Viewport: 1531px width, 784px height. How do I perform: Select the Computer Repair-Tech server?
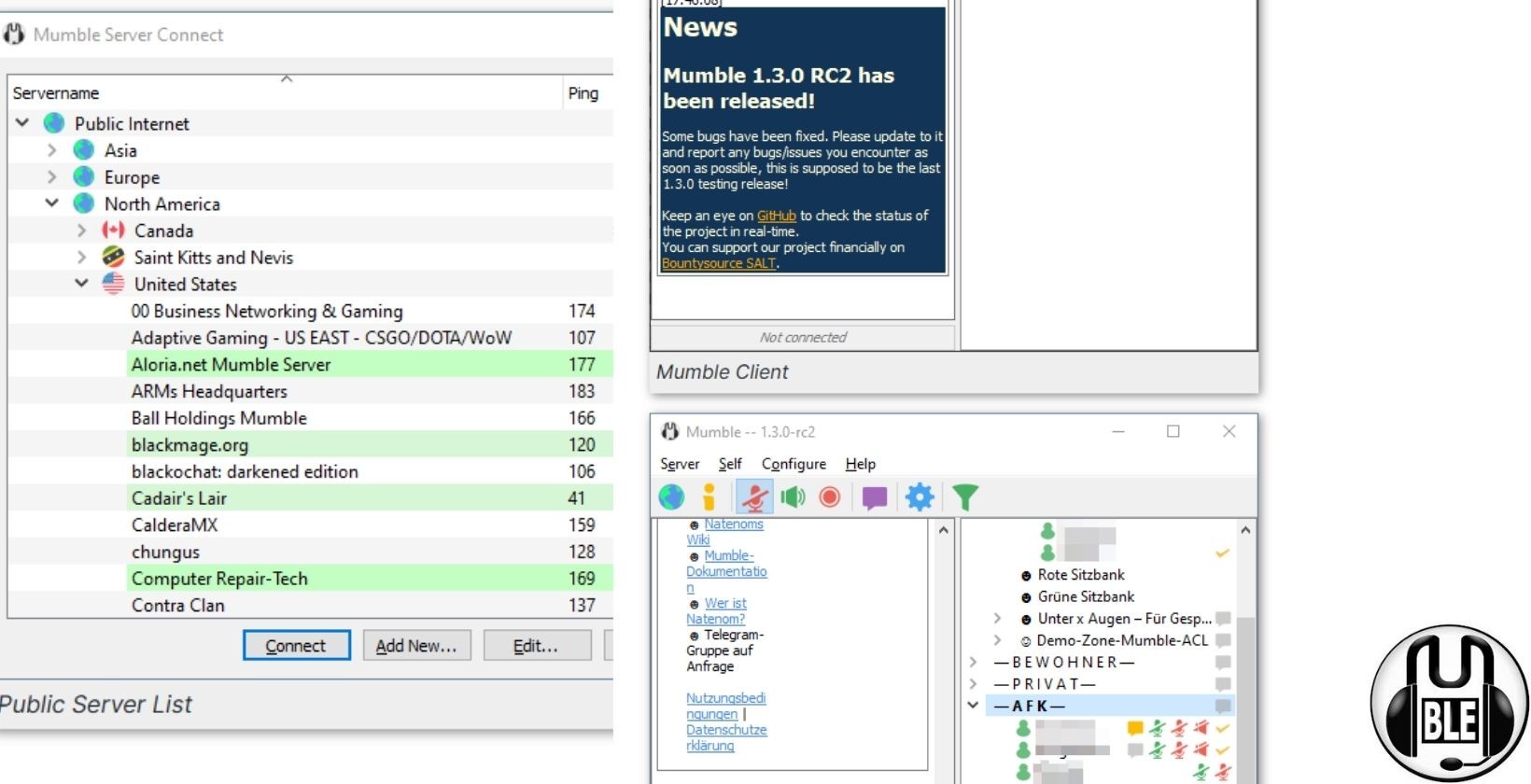[x=370, y=579]
